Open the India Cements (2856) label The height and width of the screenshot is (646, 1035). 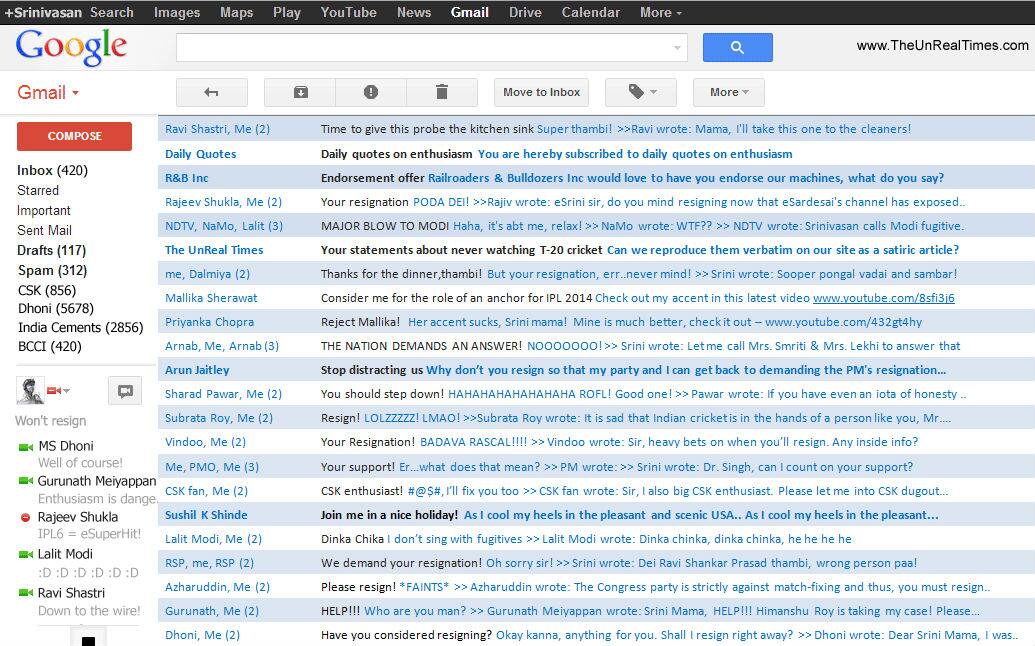[x=81, y=327]
